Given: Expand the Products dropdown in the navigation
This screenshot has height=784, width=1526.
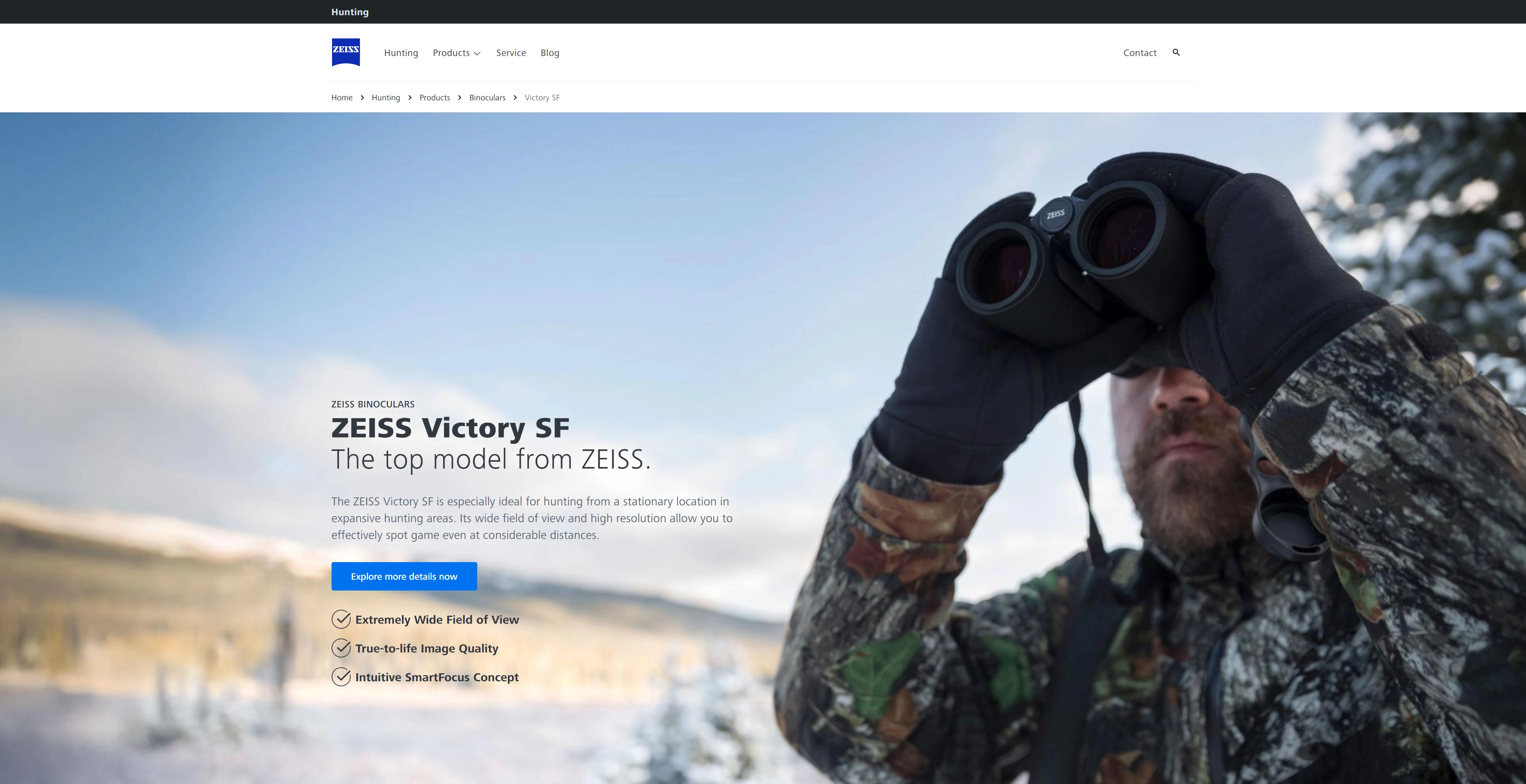Looking at the screenshot, I should [456, 53].
